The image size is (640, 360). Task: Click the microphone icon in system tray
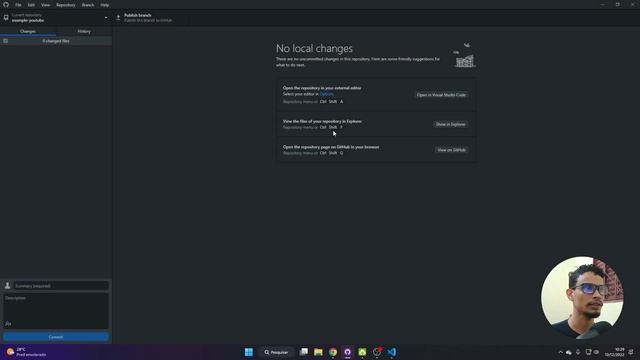point(578,352)
